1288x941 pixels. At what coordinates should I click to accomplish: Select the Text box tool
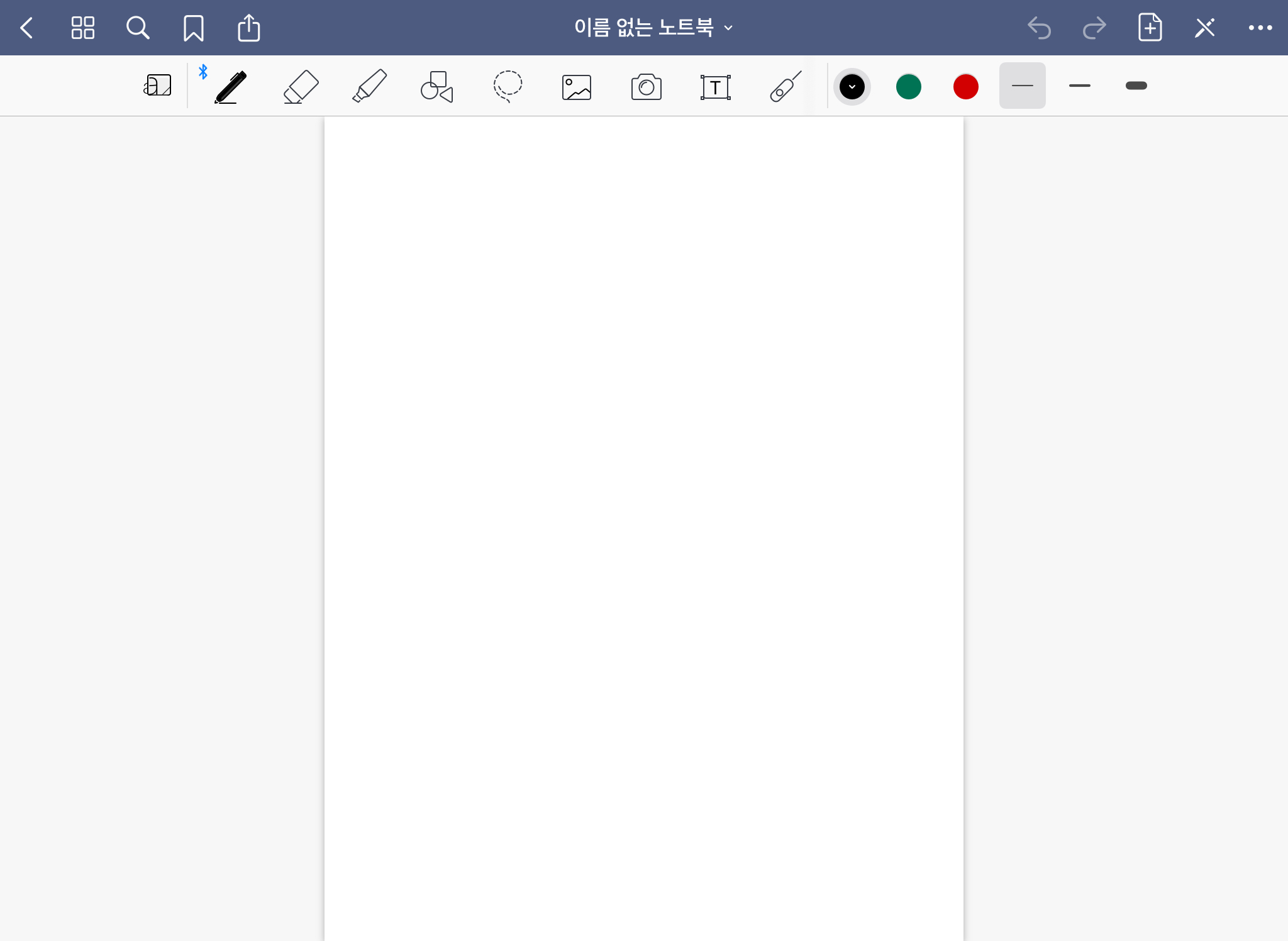(715, 87)
